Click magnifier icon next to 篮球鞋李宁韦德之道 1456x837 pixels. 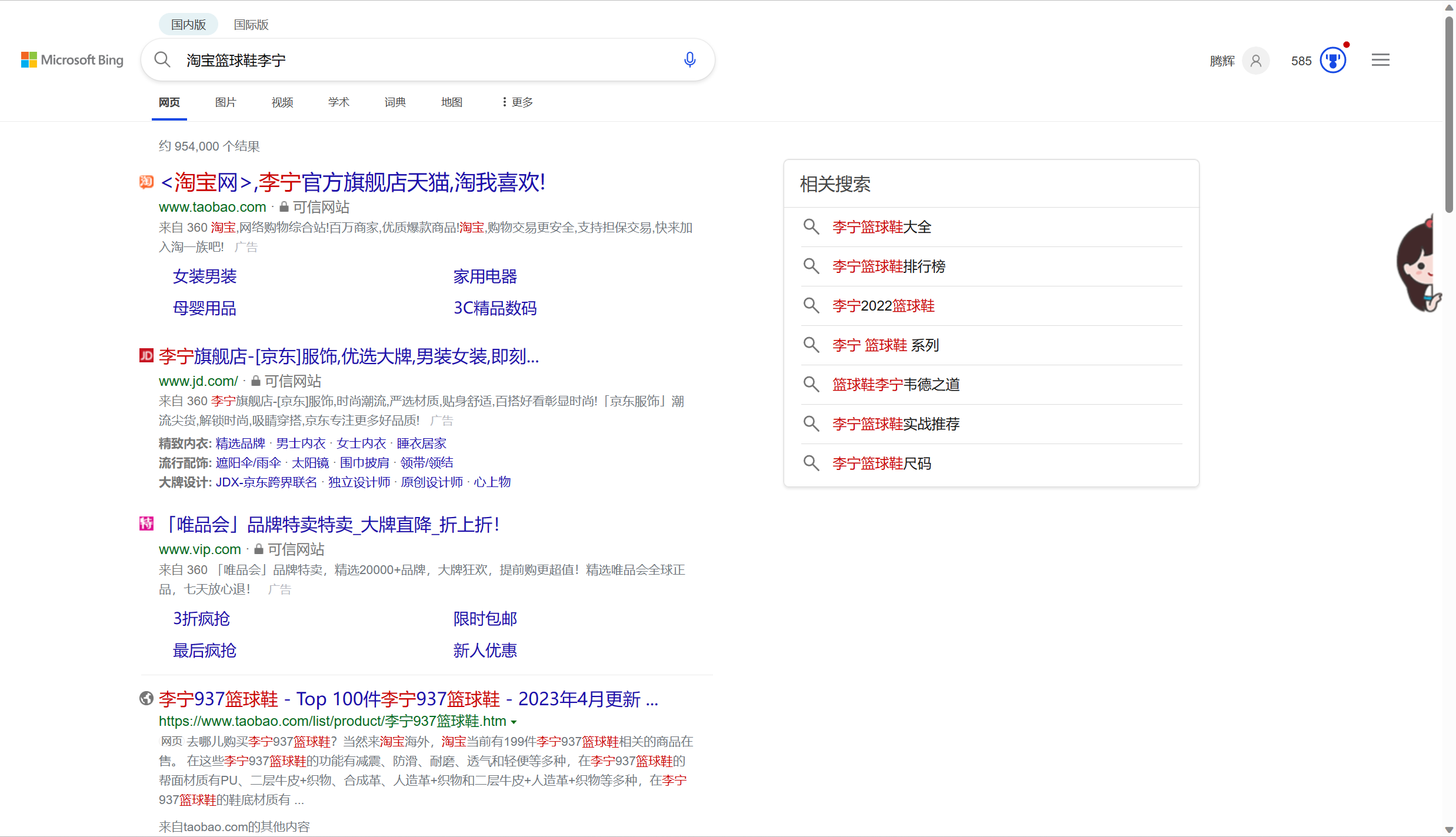pos(811,384)
